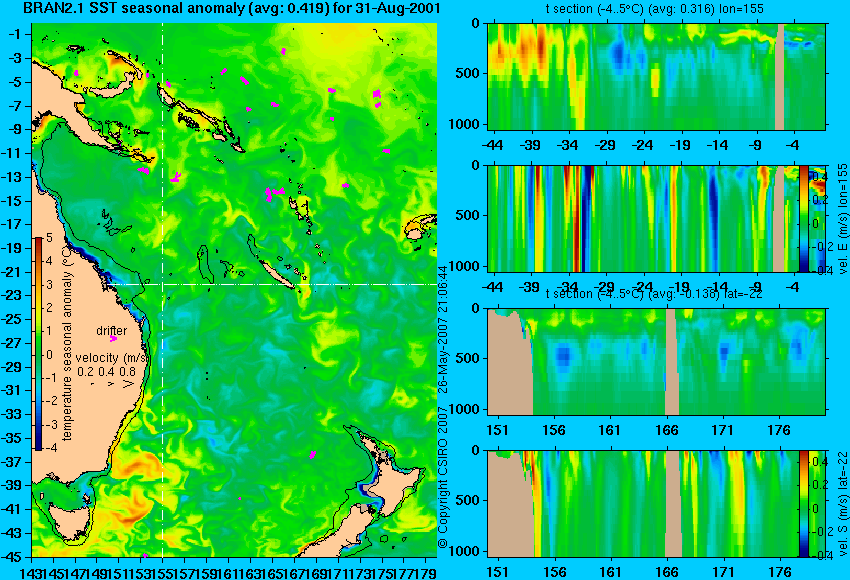This screenshot has height=580, width=850.
Task: Click the '500' depth label of lat=-22 temperature section
Action: (x=468, y=358)
